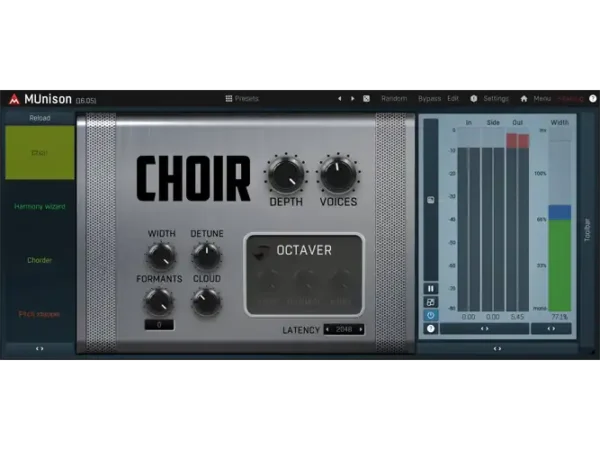
Task: Open help via top-right question icon
Action: point(593,99)
